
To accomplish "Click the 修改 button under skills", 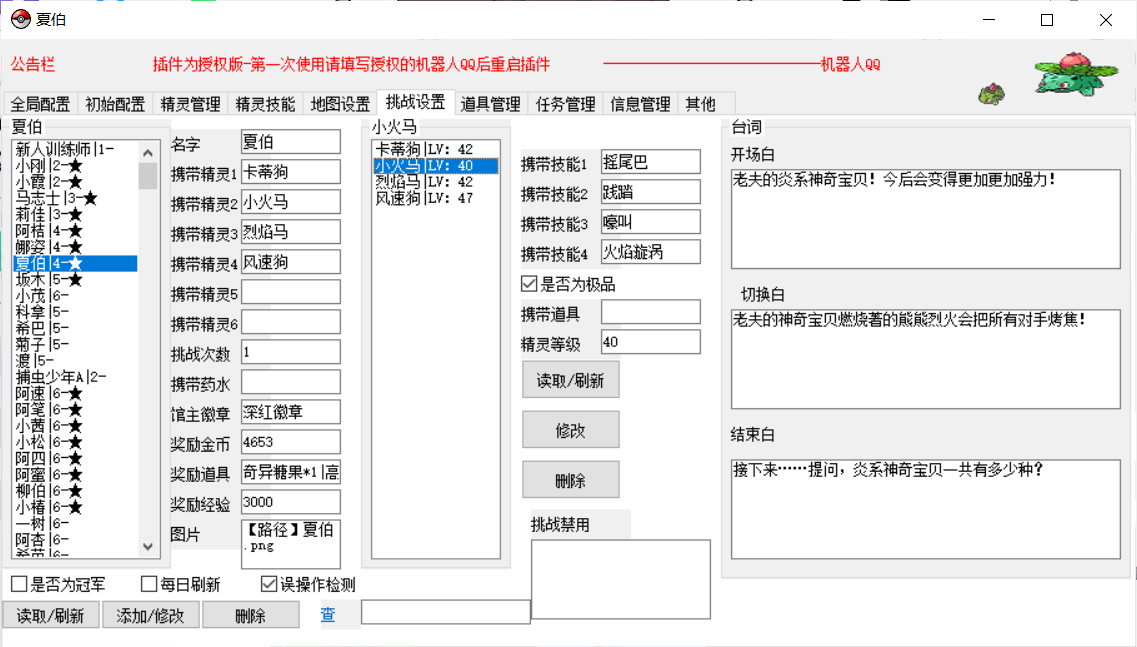I will [570, 430].
